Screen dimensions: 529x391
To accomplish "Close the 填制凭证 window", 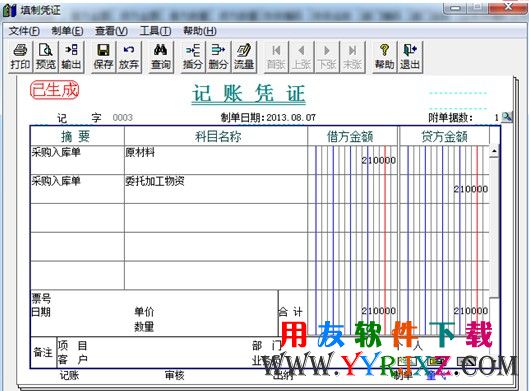I will pos(509,7).
